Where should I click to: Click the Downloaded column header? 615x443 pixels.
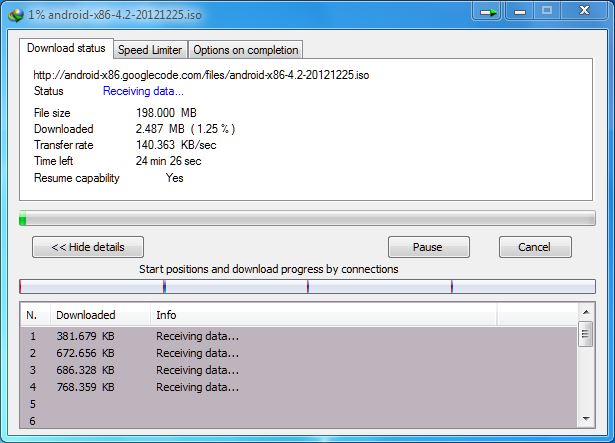(100, 315)
